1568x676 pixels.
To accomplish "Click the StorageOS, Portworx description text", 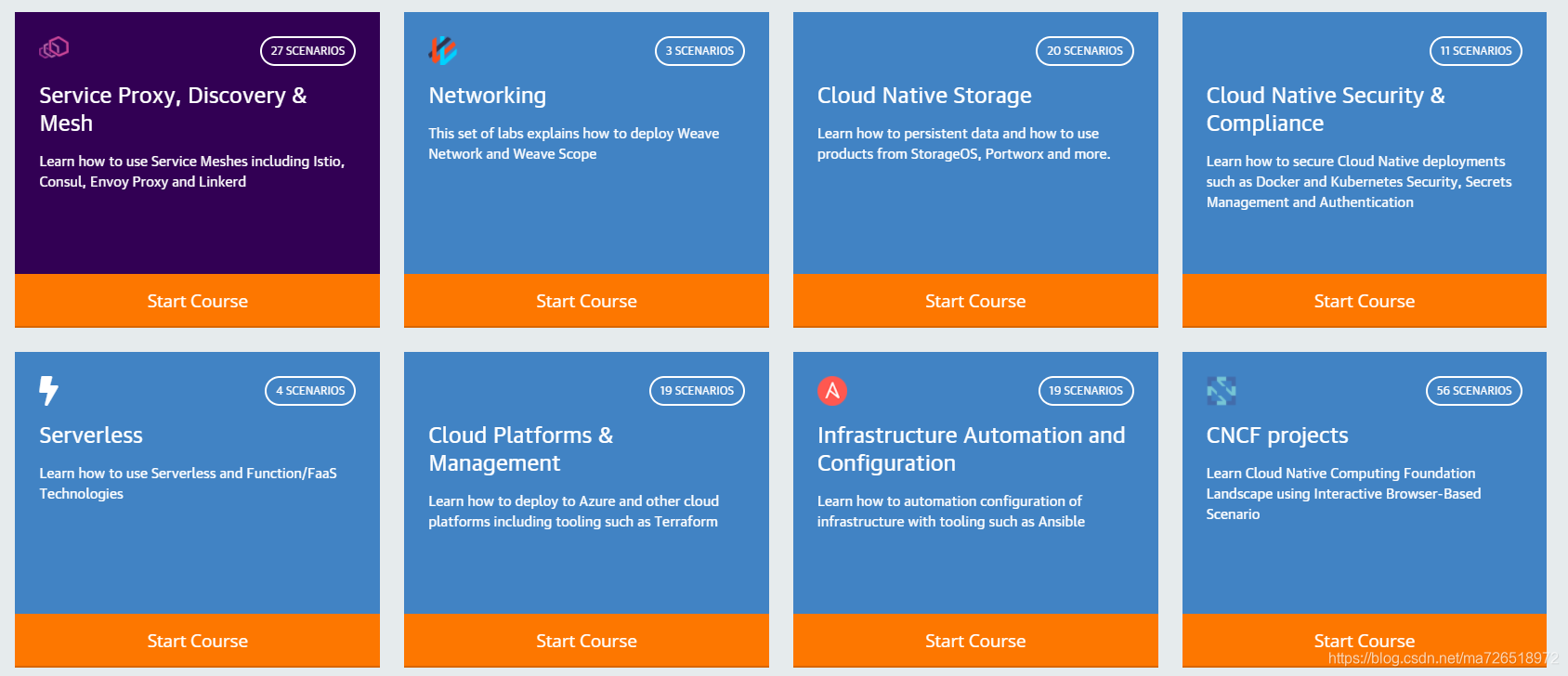I will (x=964, y=144).
